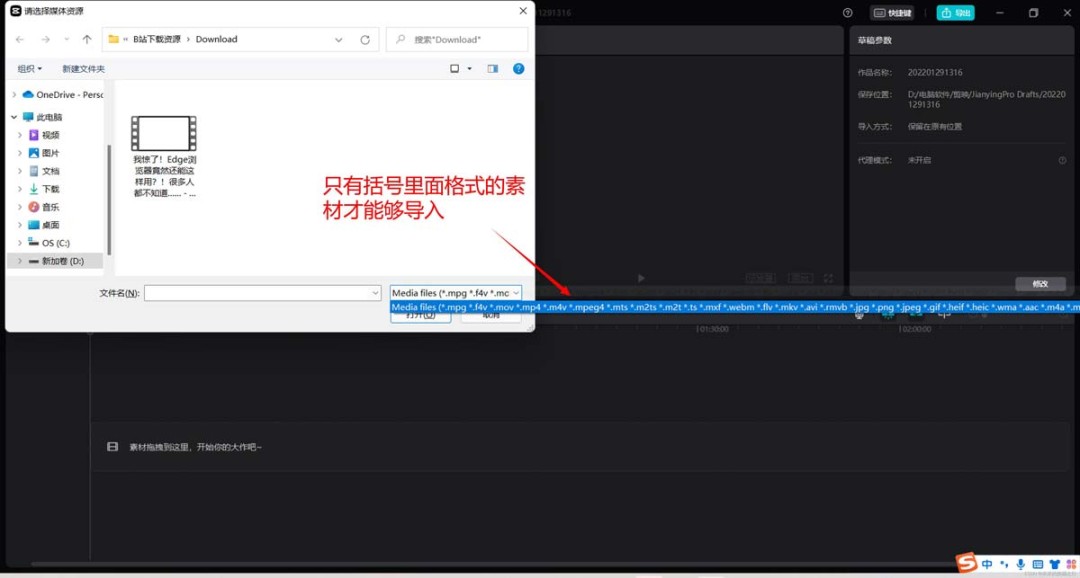Switch Sogou input from 中 to English
Screen dimensions: 1080x578
pyautogui.click(x=987, y=564)
